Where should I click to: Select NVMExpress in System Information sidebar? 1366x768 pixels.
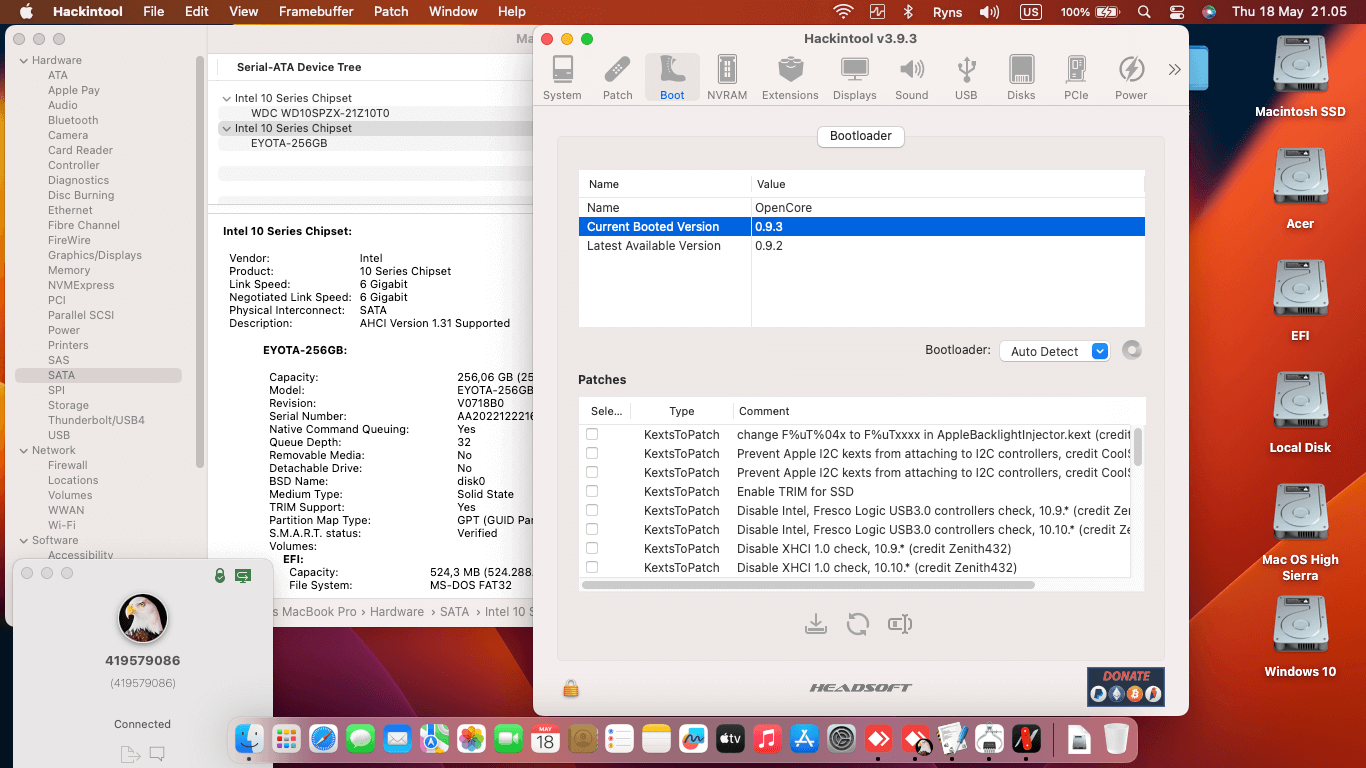(x=81, y=285)
